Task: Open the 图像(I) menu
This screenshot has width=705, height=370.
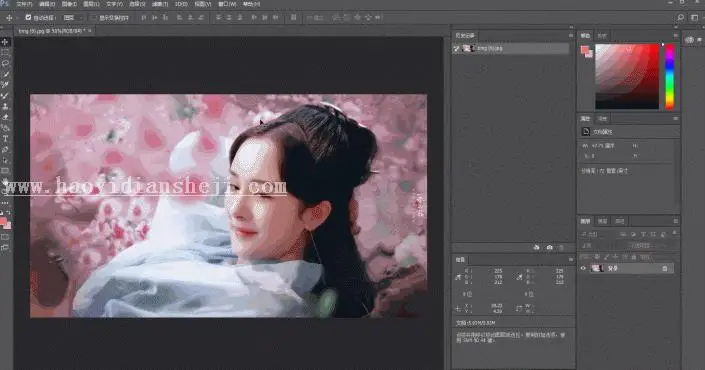Action: pos(69,4)
